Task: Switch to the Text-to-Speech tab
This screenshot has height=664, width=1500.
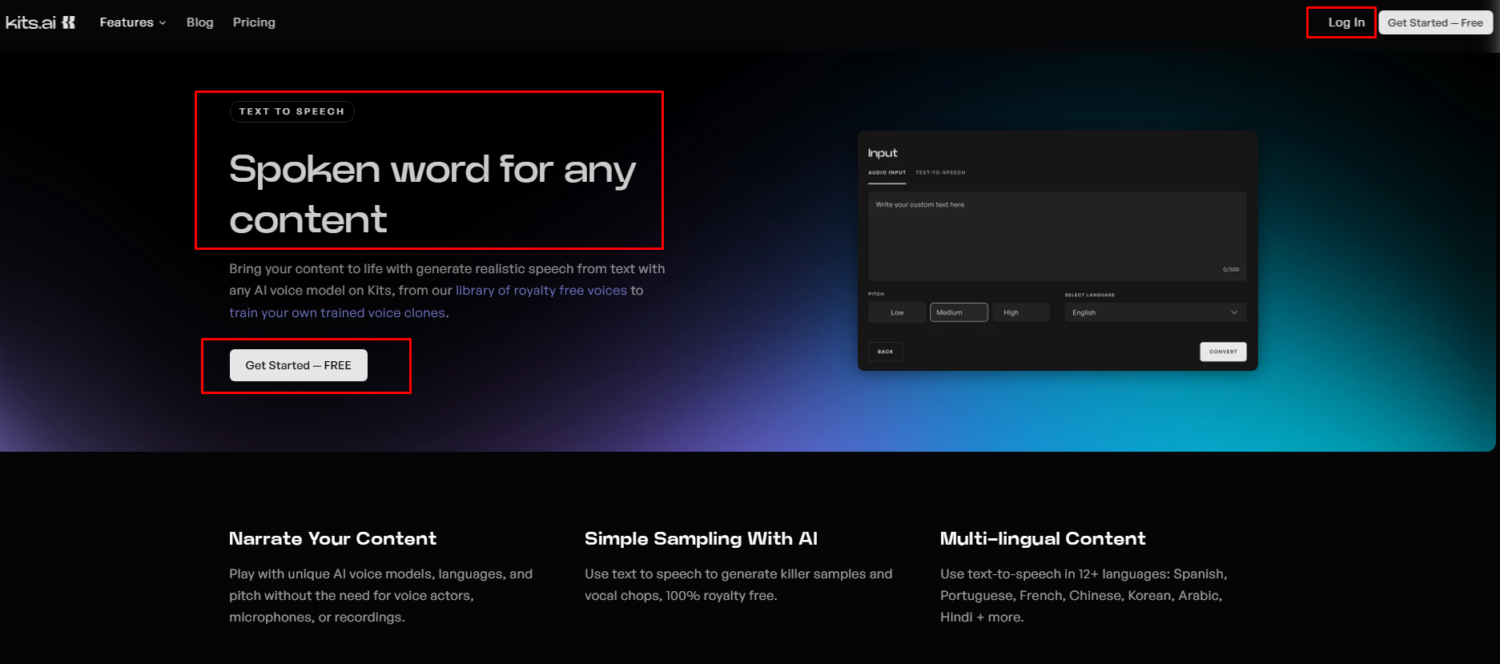Action: (941, 173)
